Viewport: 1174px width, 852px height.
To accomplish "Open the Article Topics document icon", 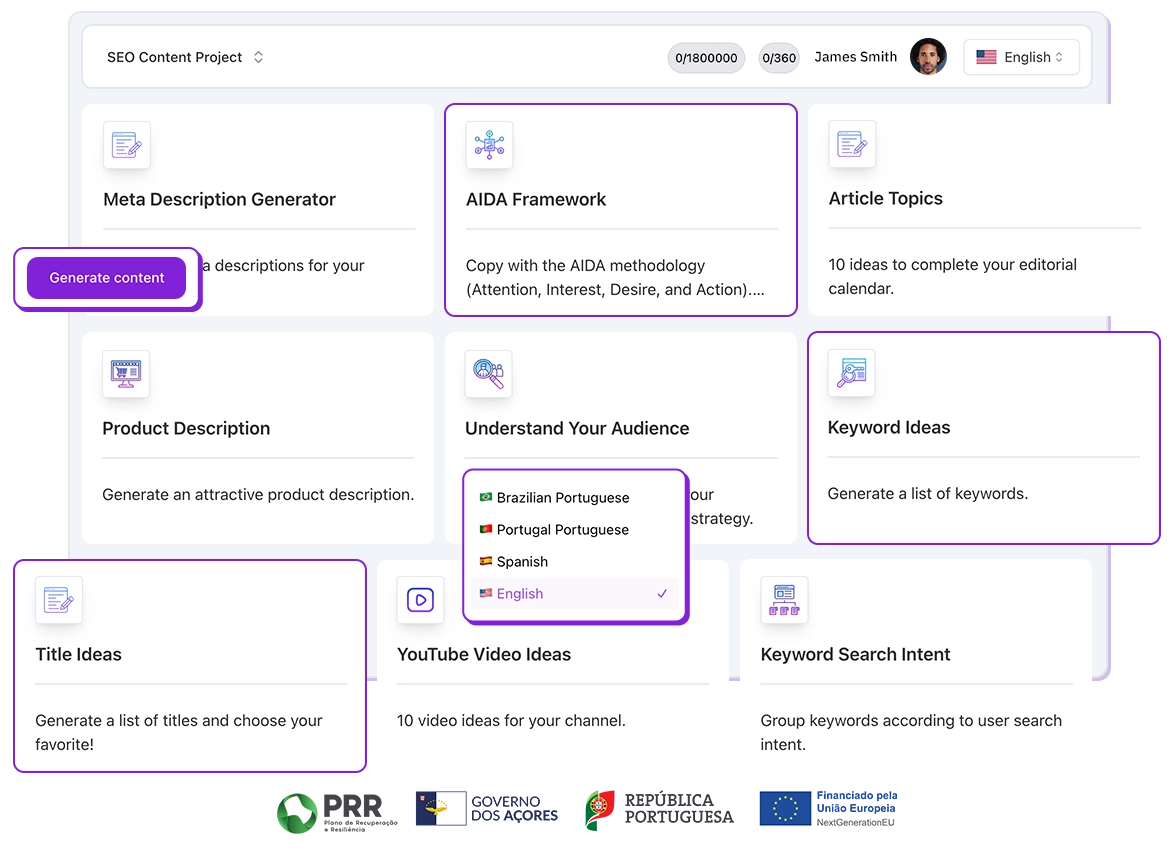I will pos(851,145).
